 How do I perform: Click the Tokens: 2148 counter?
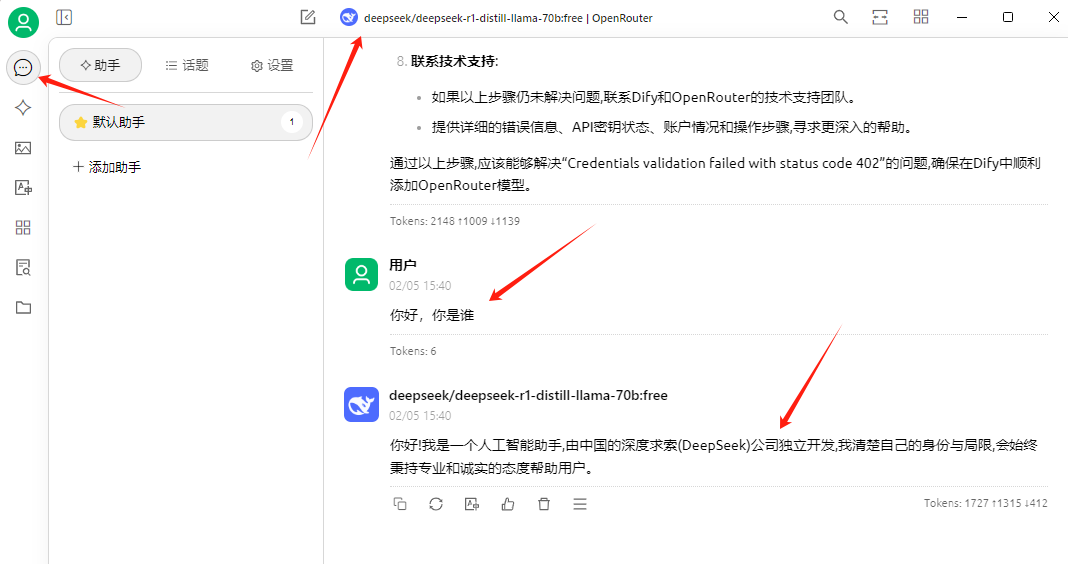coord(454,221)
